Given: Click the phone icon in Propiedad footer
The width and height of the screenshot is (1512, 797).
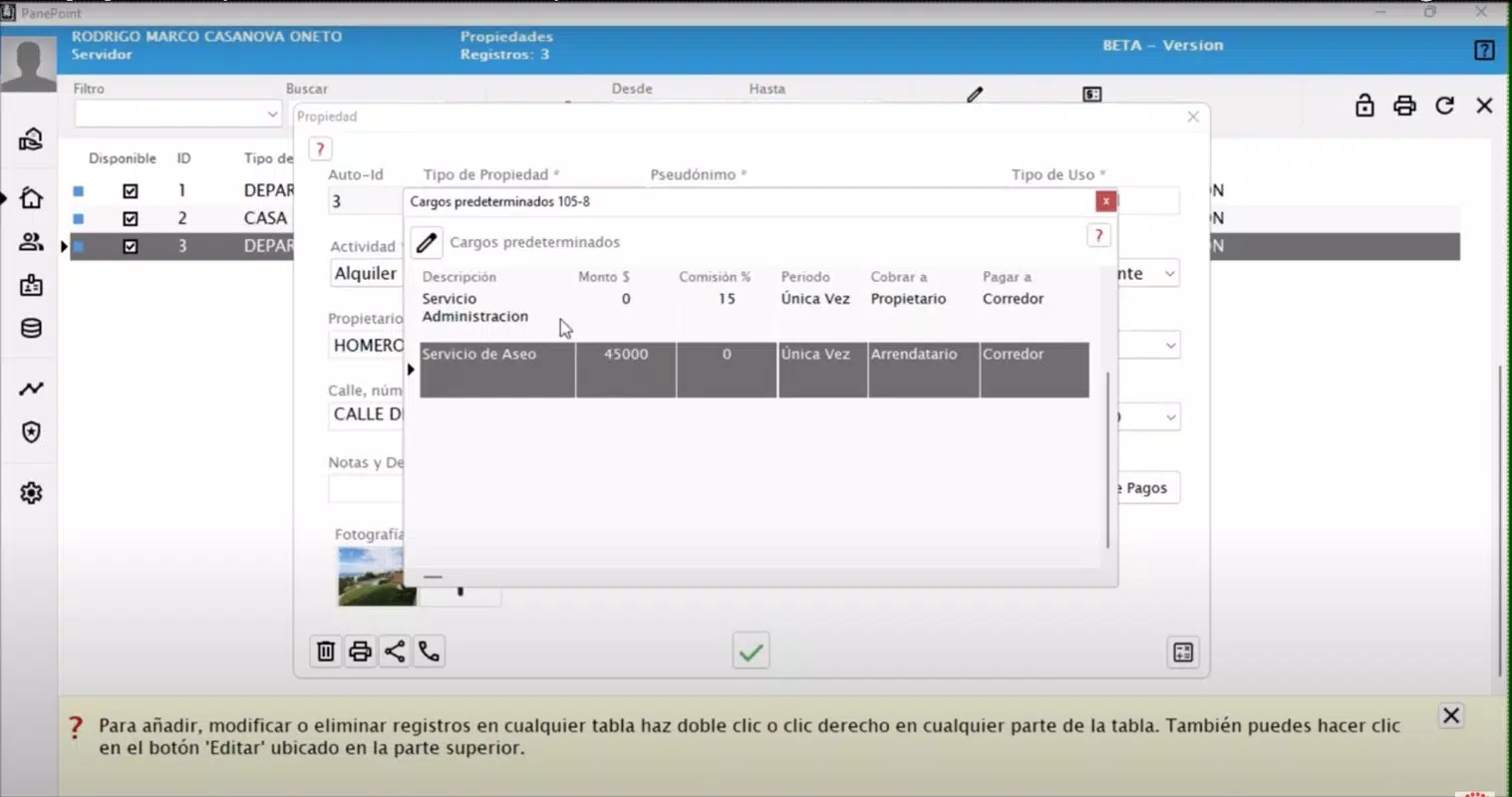Looking at the screenshot, I should (430, 652).
